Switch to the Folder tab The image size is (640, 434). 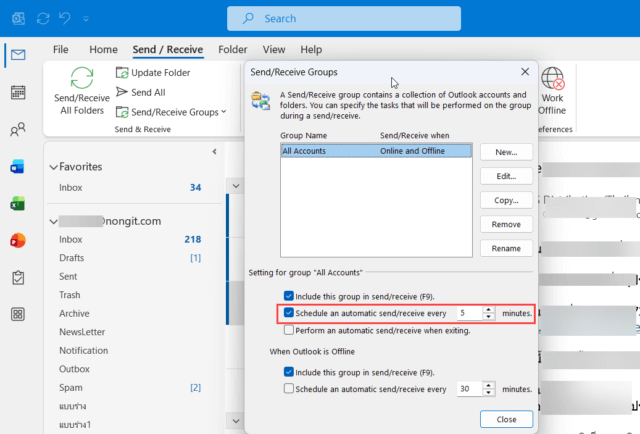pyautogui.click(x=233, y=49)
